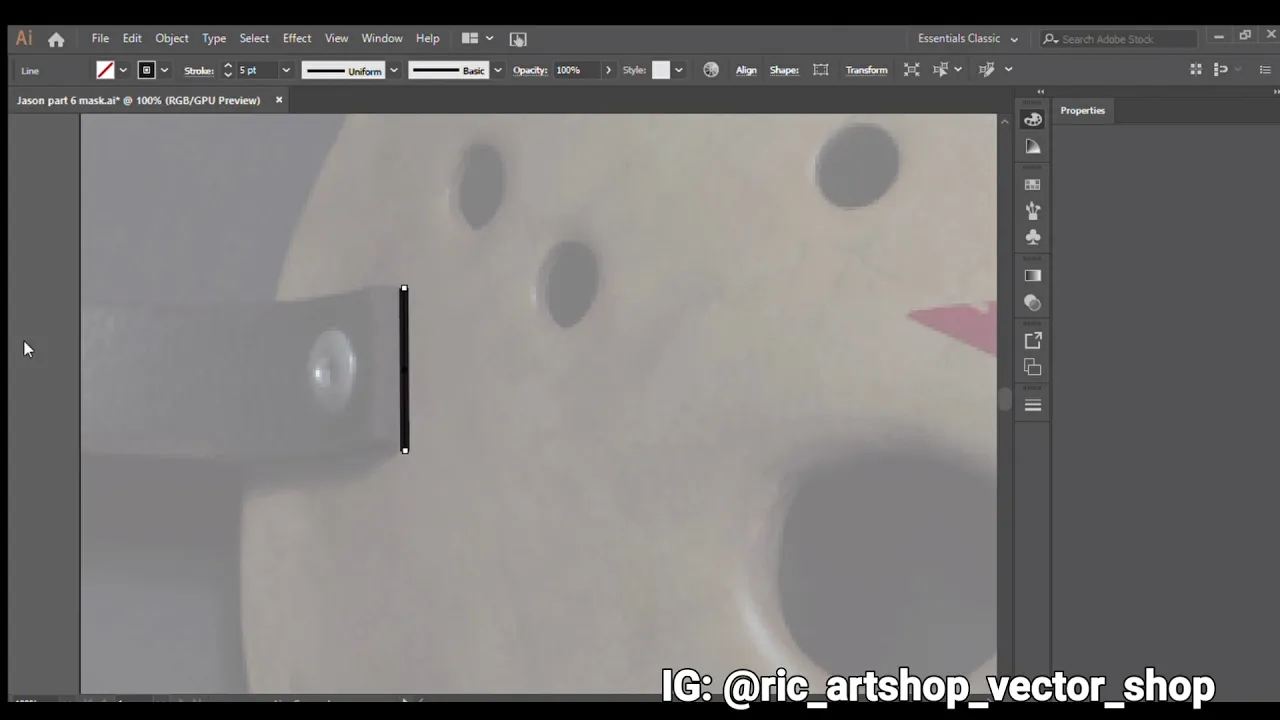1280x720 pixels.
Task: Open the Arrange Documents icon
Action: pos(470,38)
